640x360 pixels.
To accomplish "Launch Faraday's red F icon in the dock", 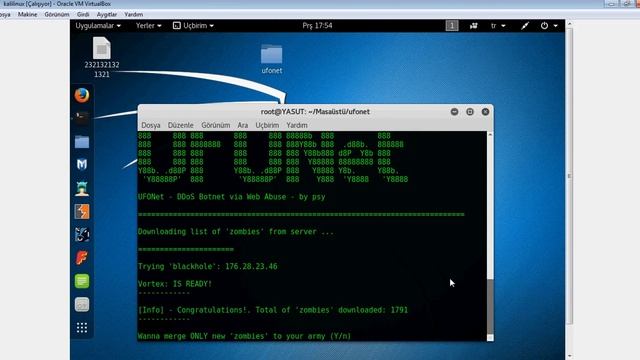I will point(82,258).
